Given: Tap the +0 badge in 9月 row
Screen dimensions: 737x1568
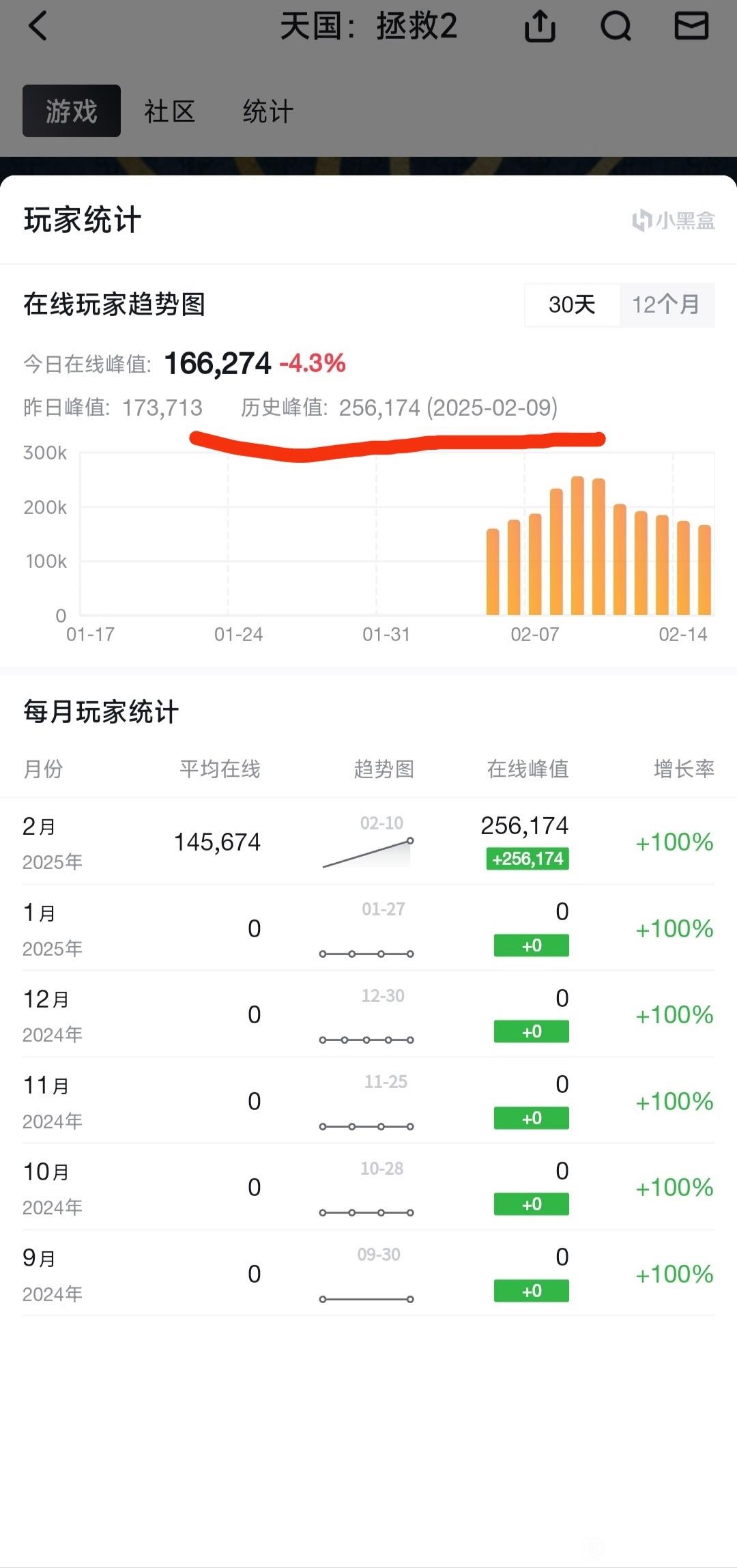Looking at the screenshot, I should [x=532, y=1291].
